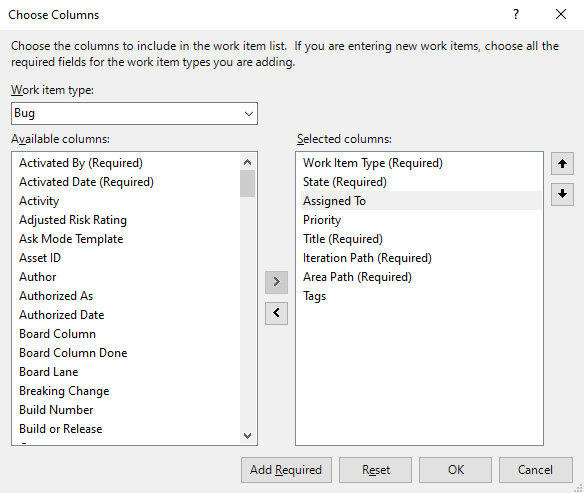The image size is (584, 493).
Task: Click the Add Required button
Action: click(x=286, y=470)
